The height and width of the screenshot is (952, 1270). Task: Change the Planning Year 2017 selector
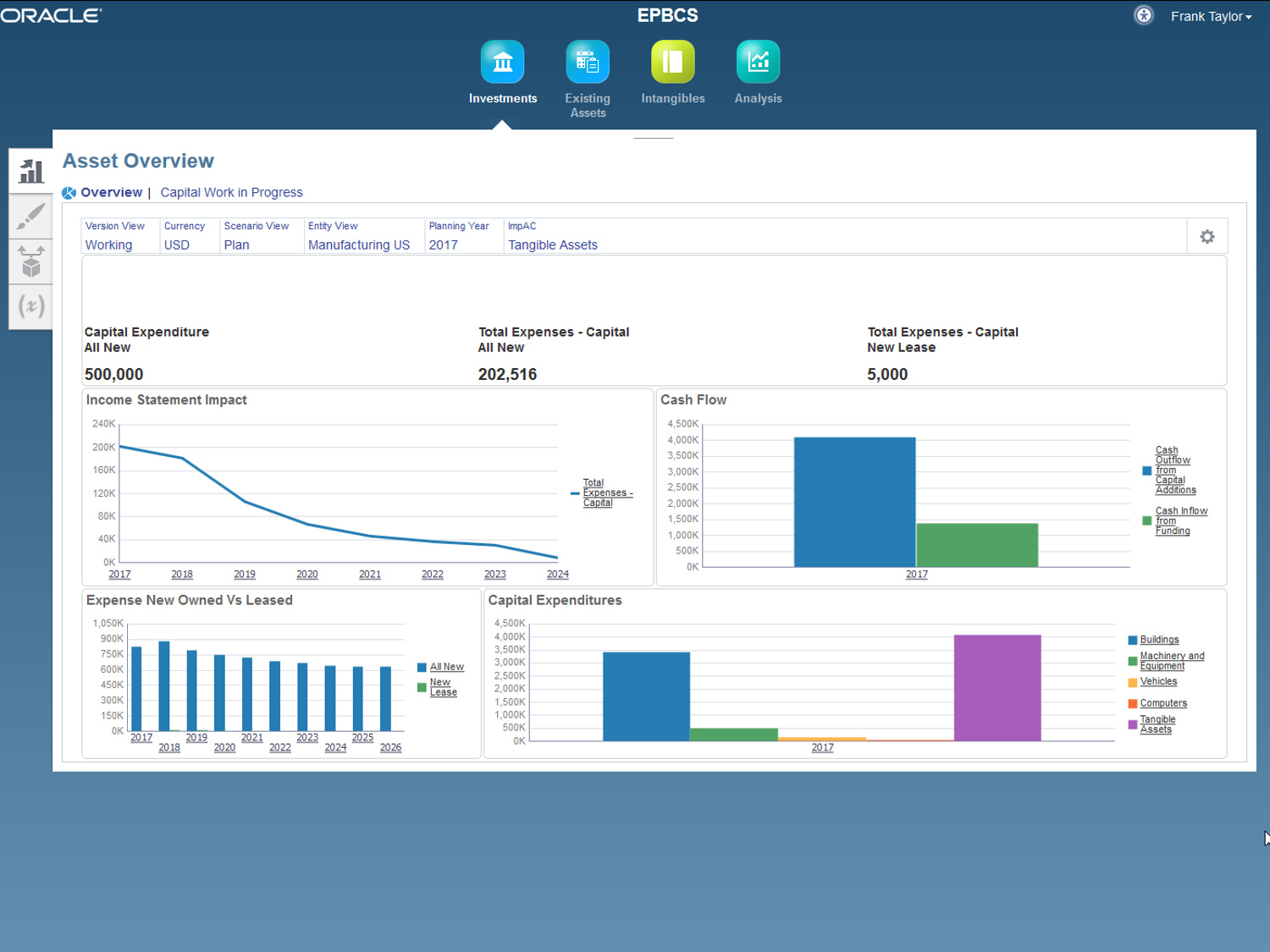coord(443,245)
